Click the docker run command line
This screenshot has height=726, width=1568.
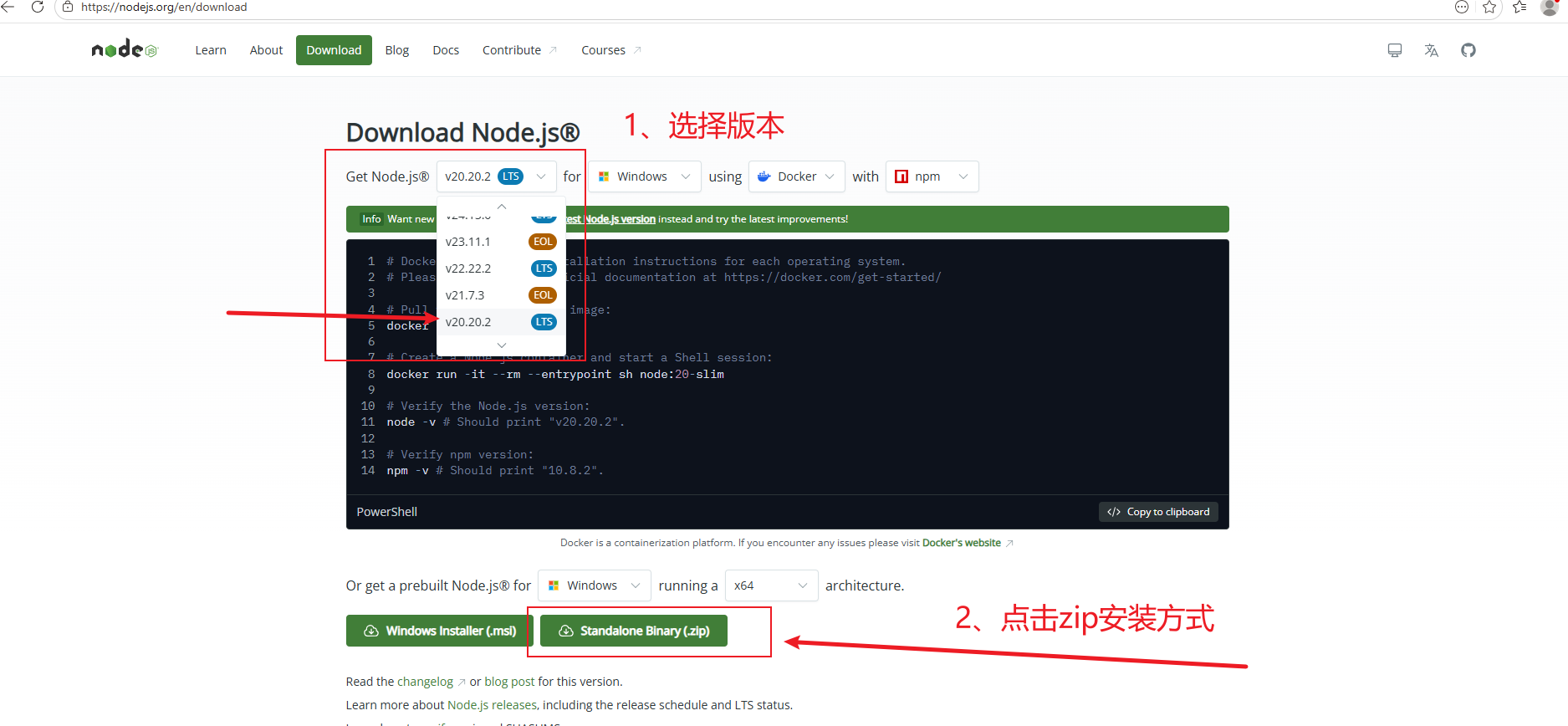pos(555,374)
